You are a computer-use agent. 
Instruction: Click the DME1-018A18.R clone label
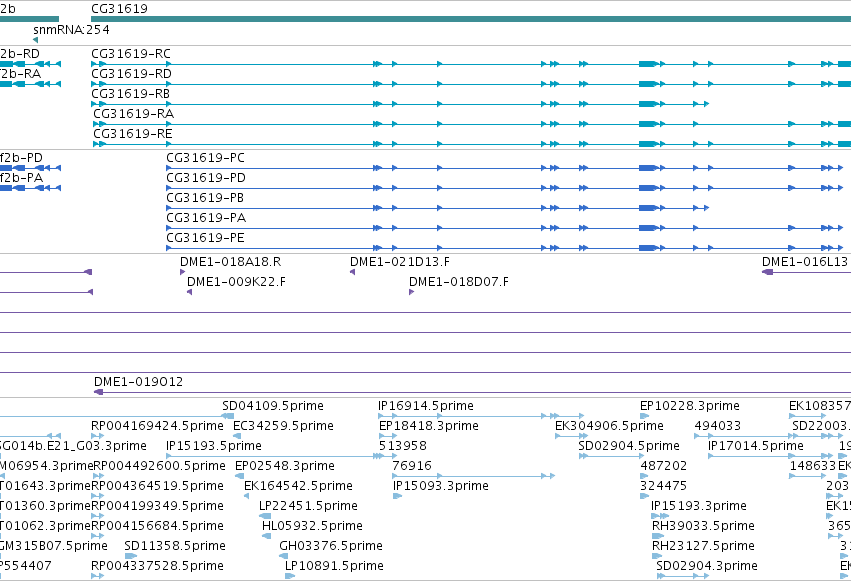tap(231, 262)
